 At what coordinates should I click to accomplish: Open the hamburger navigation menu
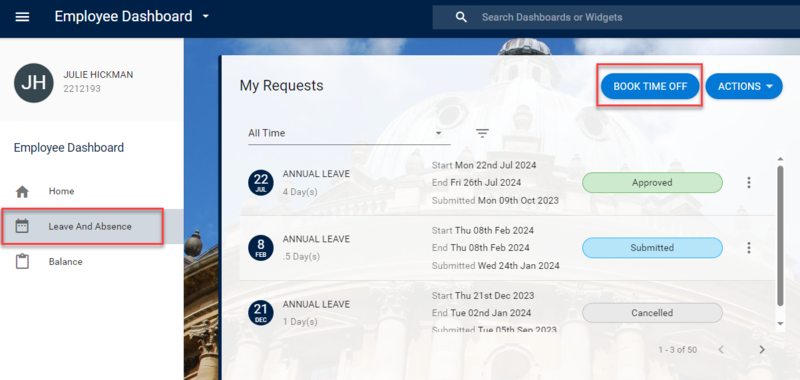[22, 17]
